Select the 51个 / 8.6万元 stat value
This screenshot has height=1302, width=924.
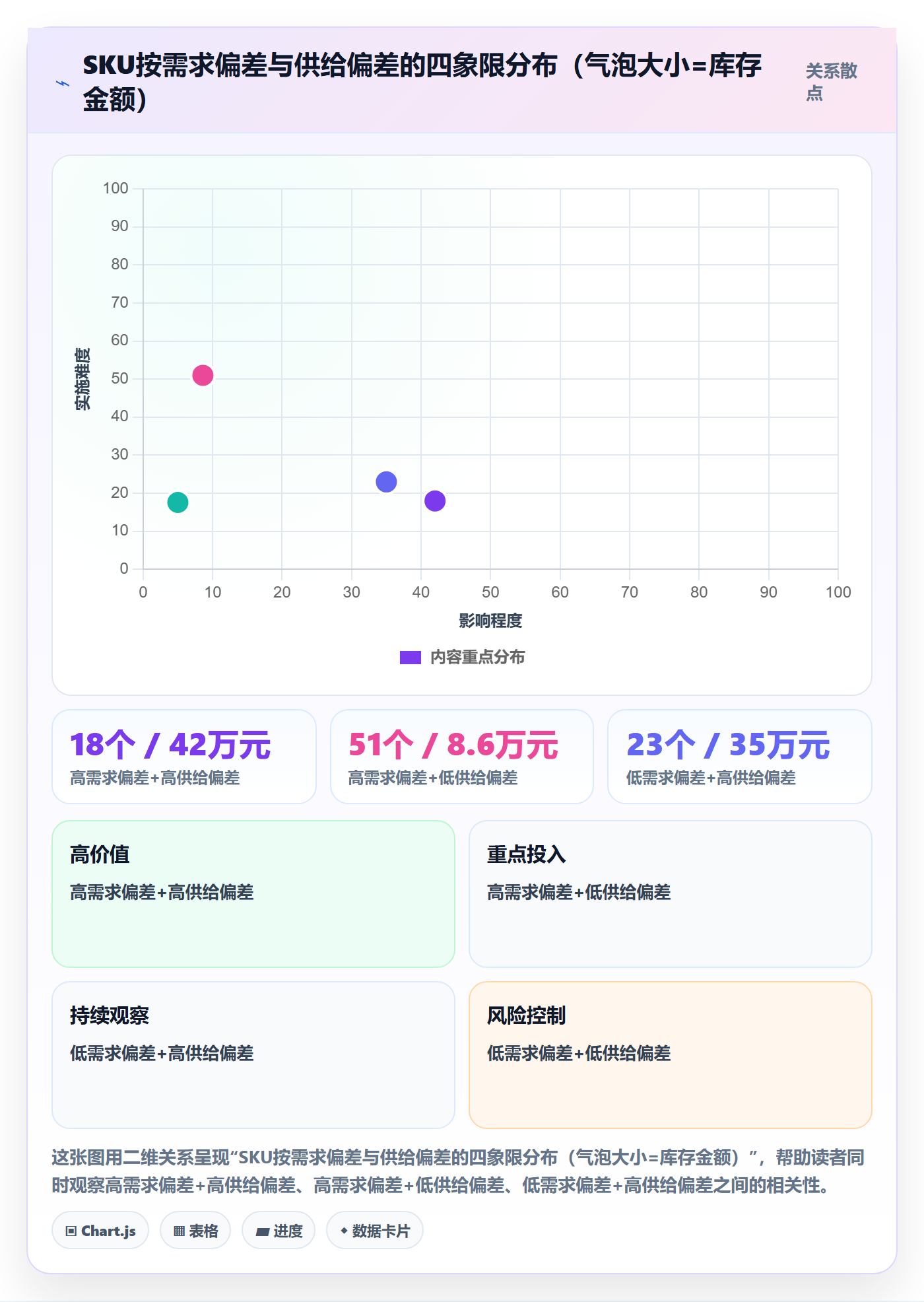[453, 745]
